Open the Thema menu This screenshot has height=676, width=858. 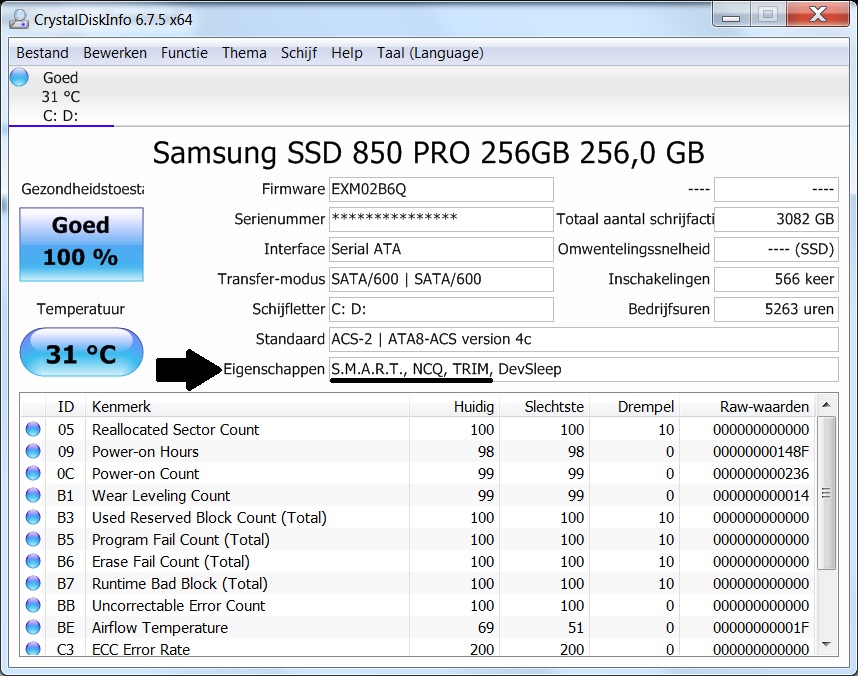(244, 53)
